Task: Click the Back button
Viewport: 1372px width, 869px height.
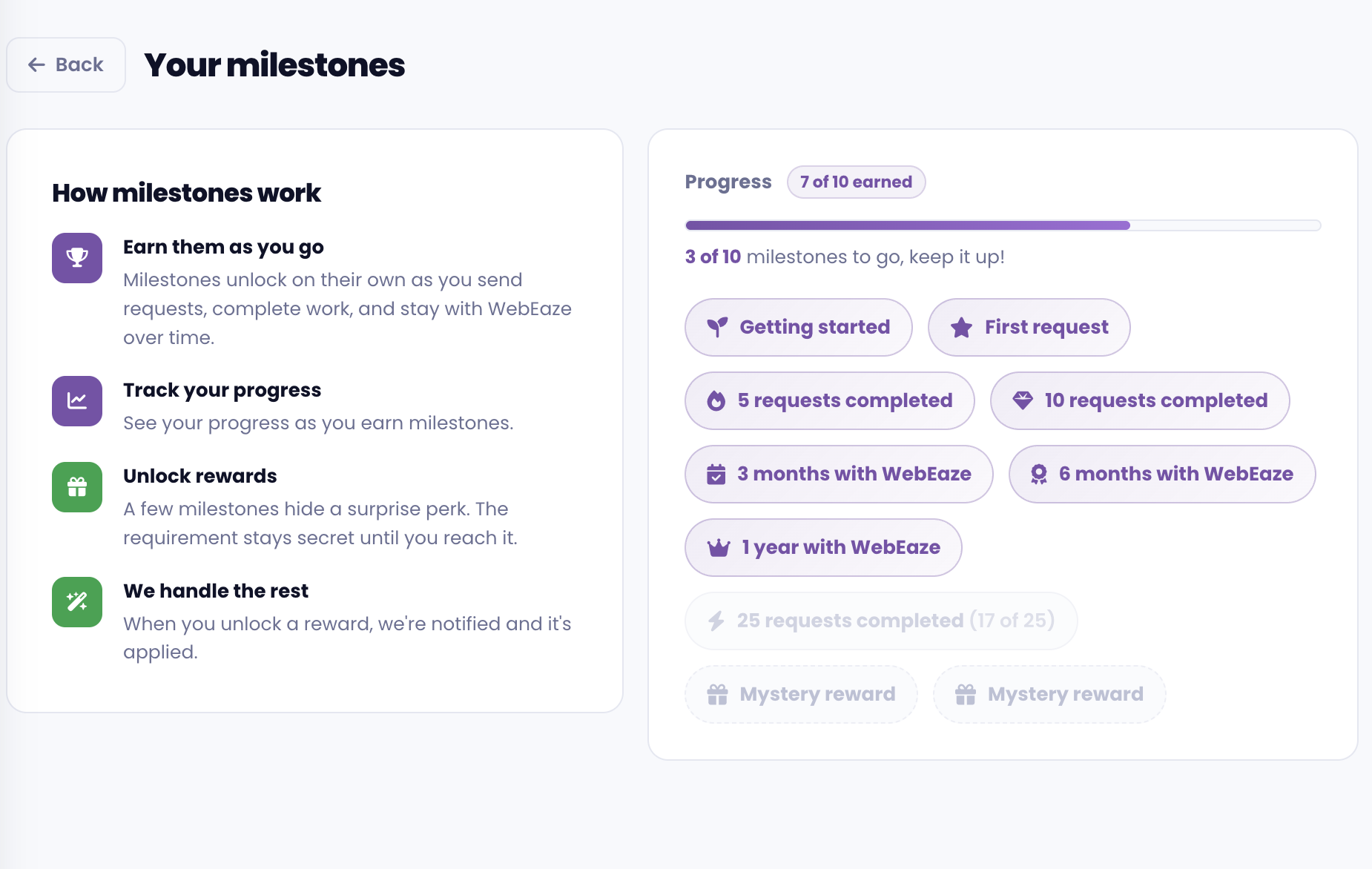Action: click(66, 65)
